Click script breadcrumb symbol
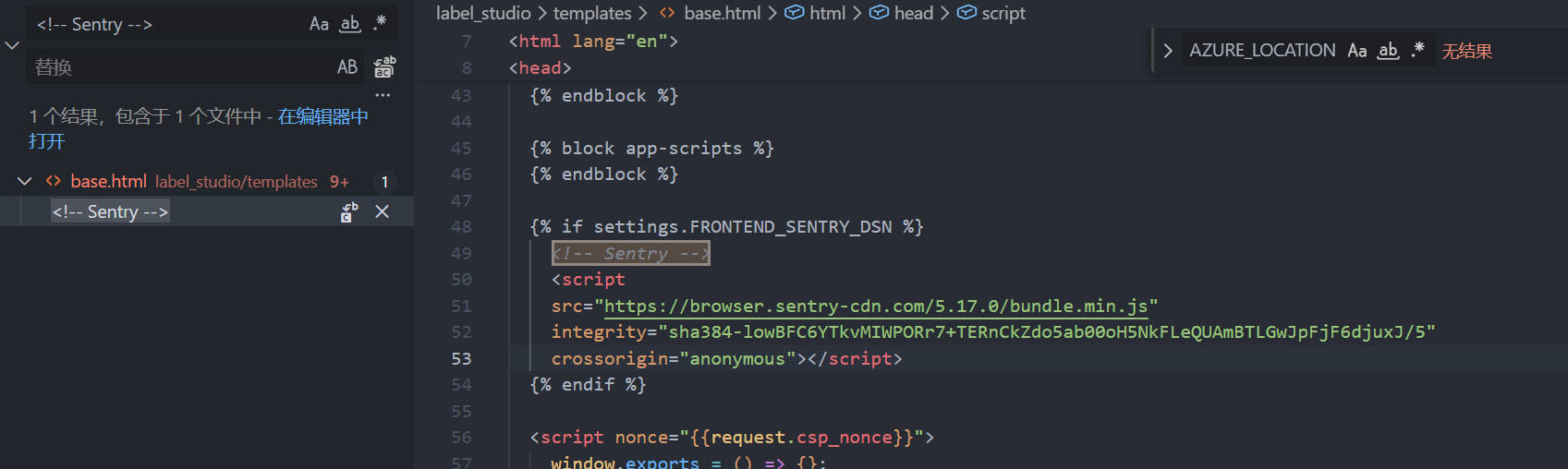 coord(991,13)
